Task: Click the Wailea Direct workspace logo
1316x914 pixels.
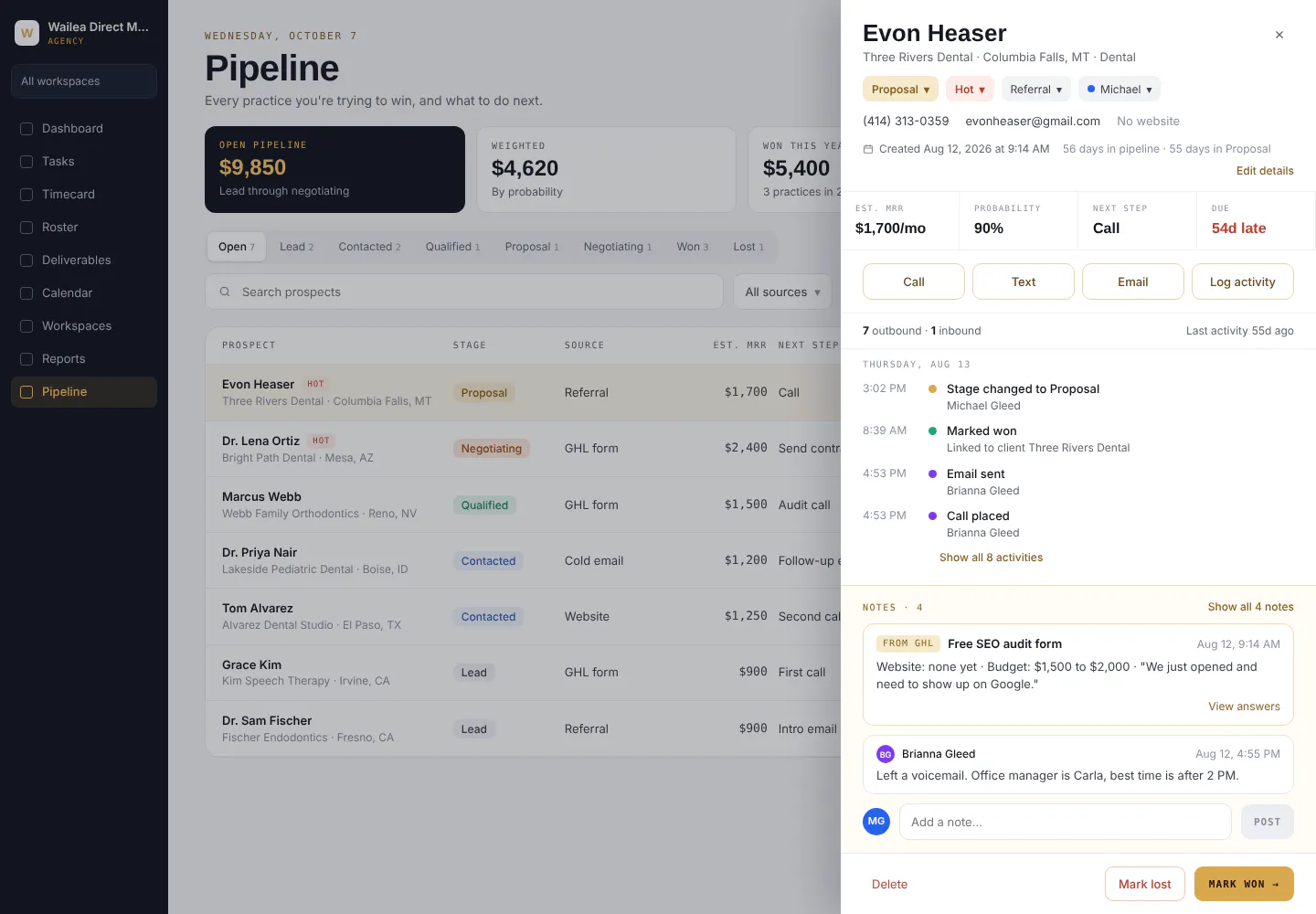Action: pyautogui.click(x=27, y=33)
